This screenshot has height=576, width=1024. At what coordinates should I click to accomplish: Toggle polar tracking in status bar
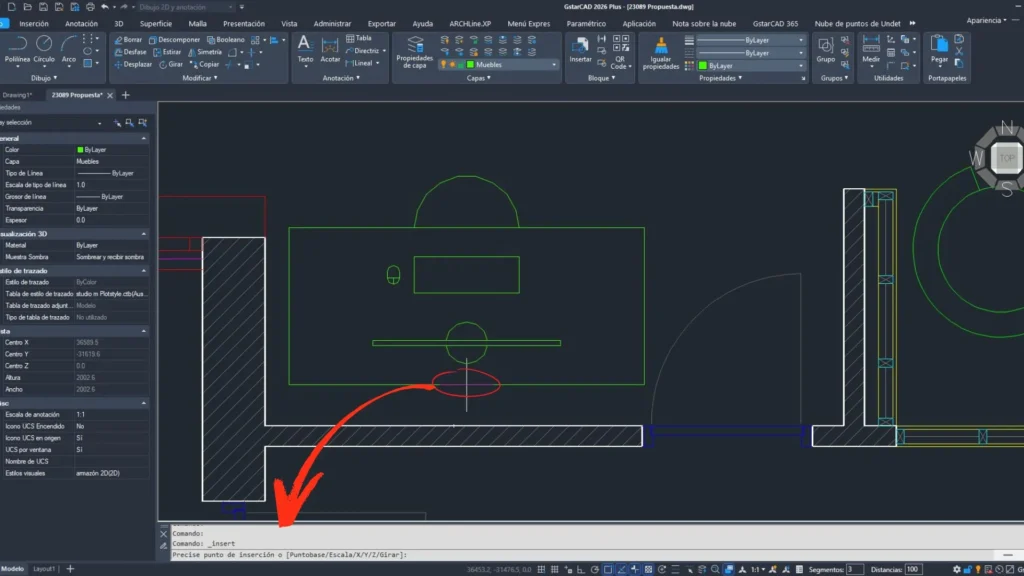tap(594, 569)
